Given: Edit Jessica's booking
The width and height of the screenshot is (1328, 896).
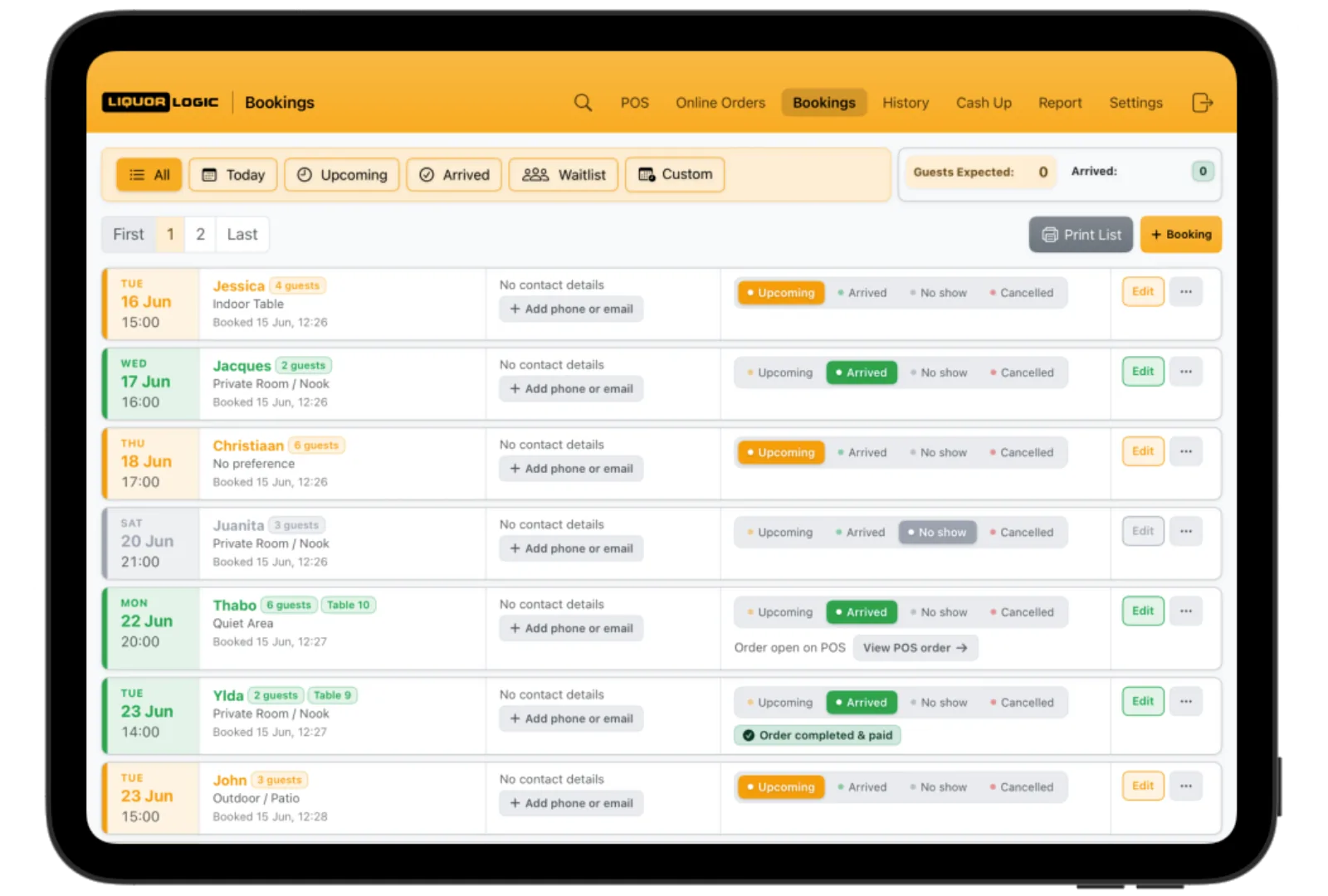Looking at the screenshot, I should point(1143,292).
